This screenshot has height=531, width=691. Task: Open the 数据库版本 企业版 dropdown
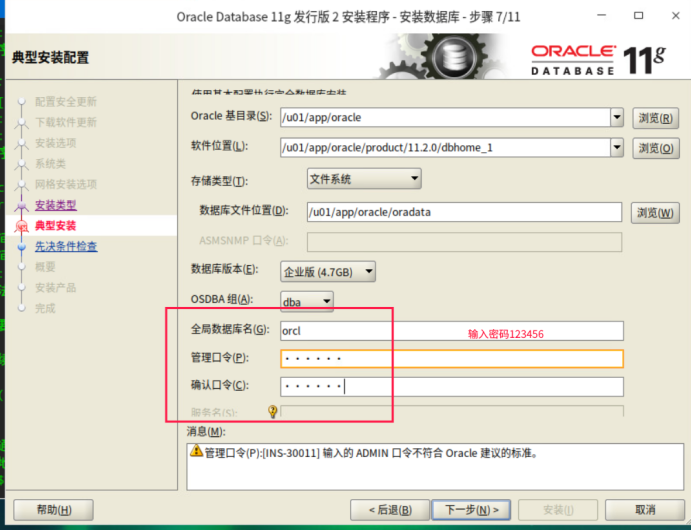pos(328,271)
